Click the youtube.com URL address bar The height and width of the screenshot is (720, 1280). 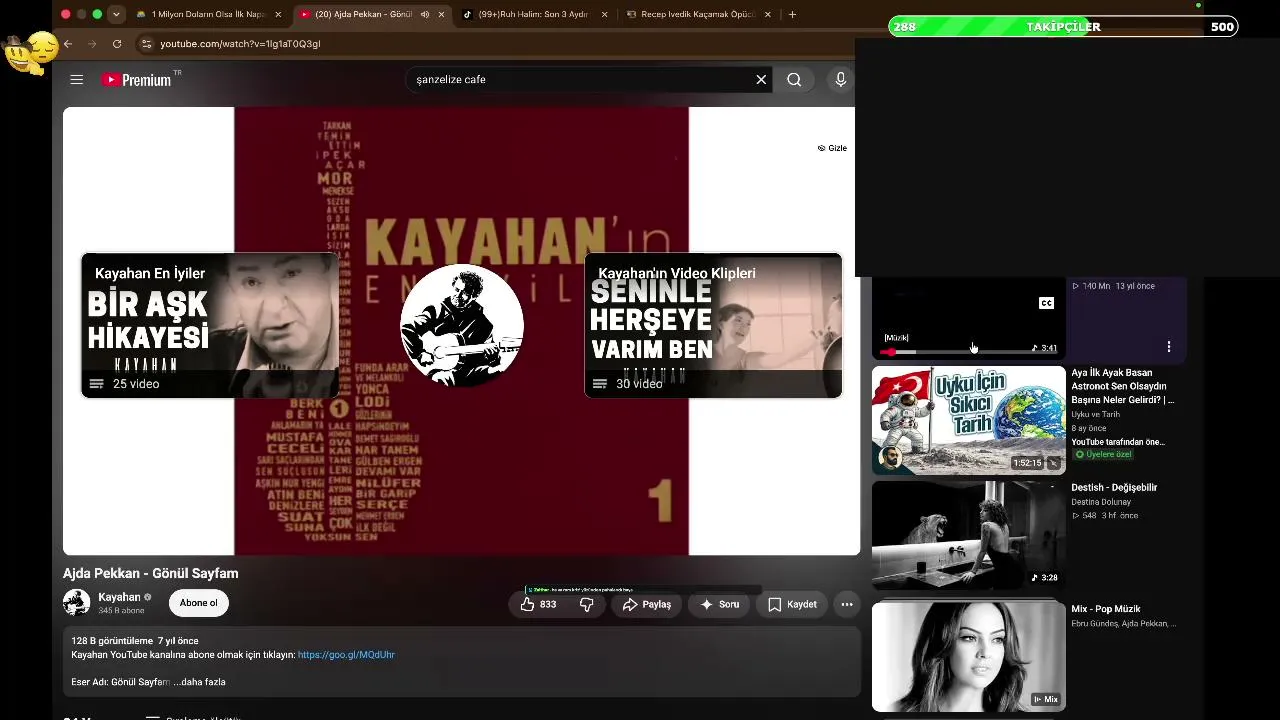pyautogui.click(x=240, y=44)
